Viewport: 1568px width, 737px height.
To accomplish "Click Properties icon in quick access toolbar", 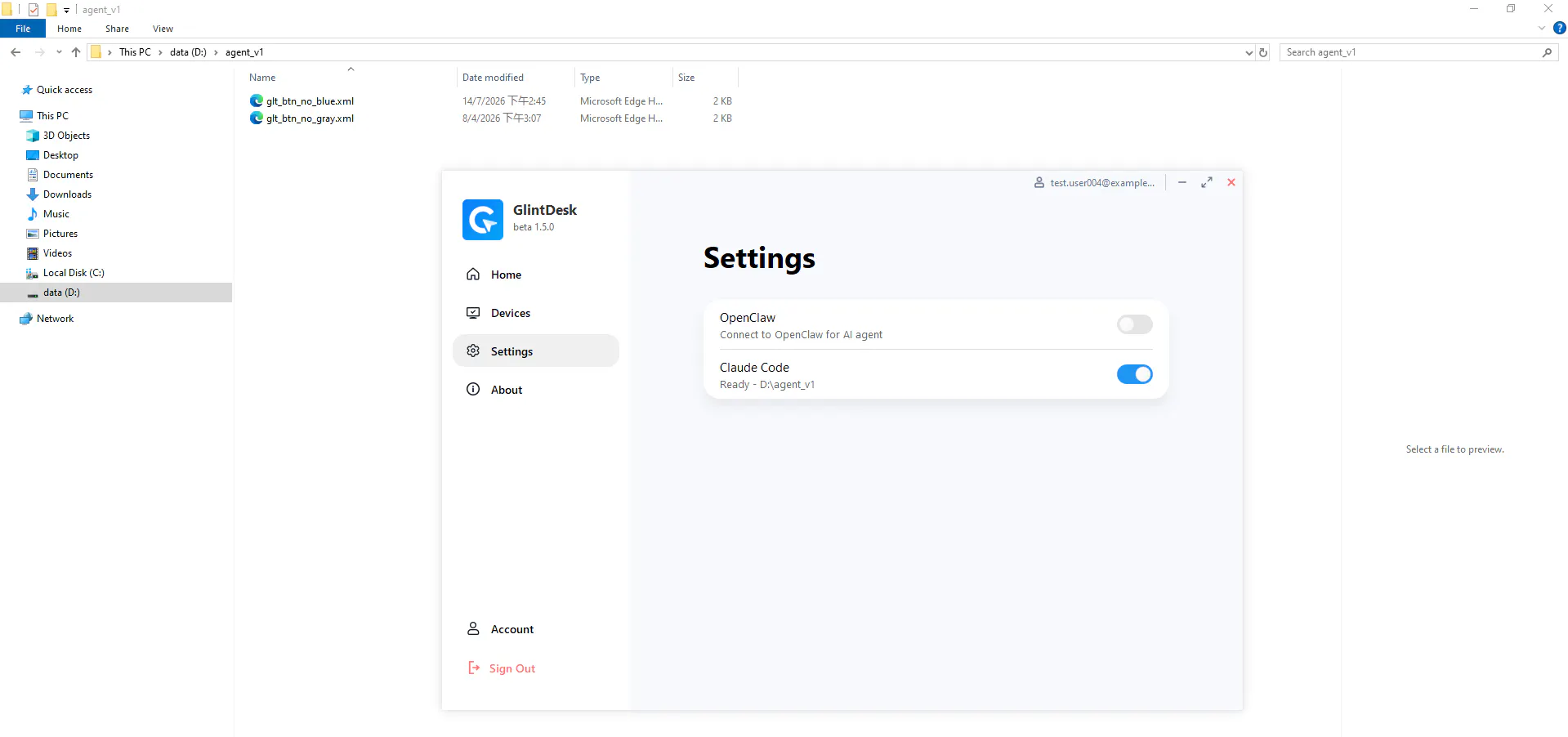I will (x=34, y=10).
